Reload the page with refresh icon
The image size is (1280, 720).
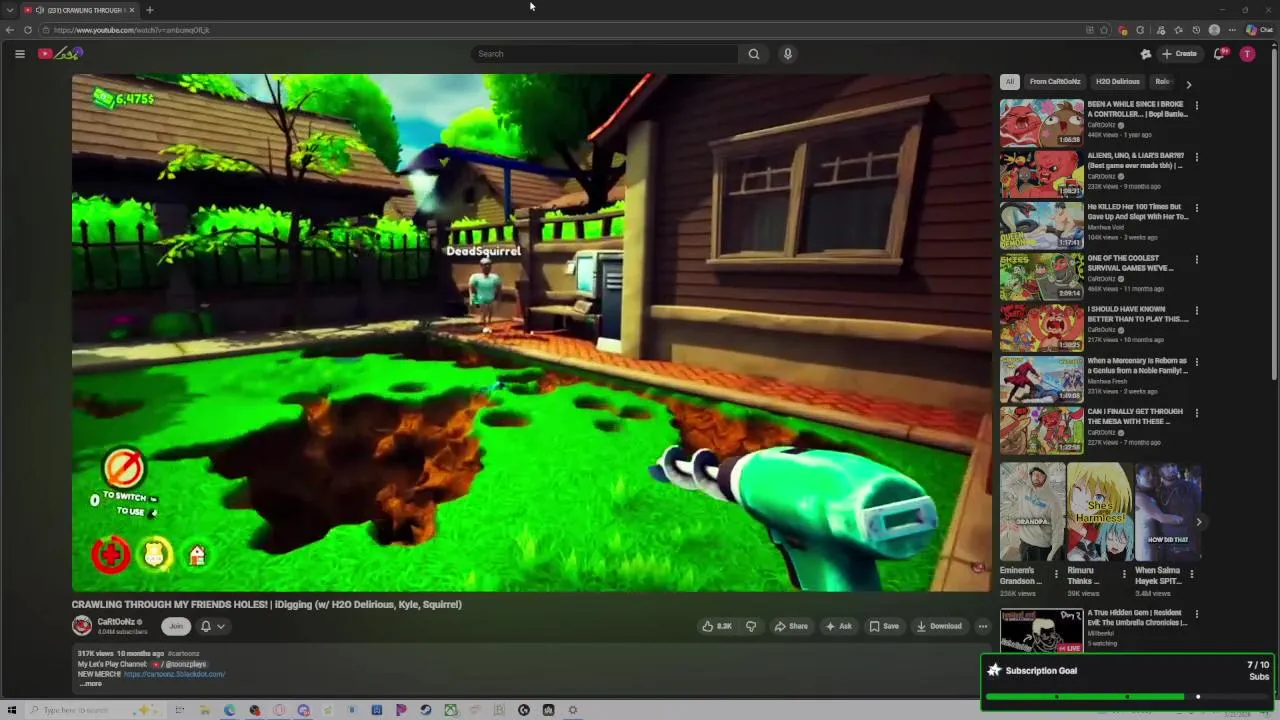(x=26, y=30)
